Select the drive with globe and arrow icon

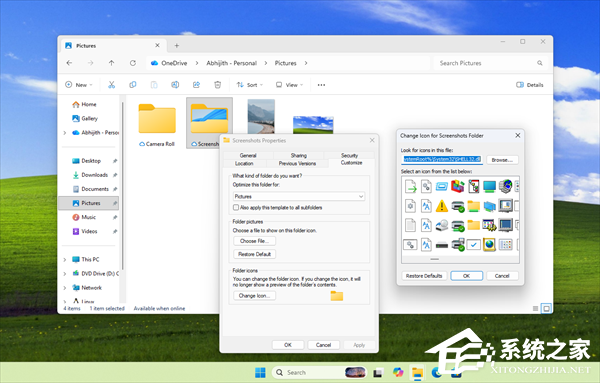pyautogui.click(x=442, y=225)
